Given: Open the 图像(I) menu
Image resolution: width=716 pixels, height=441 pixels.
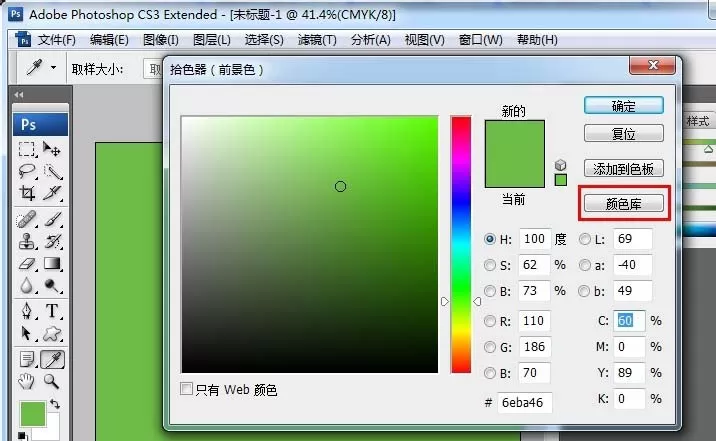Looking at the screenshot, I should point(161,40).
